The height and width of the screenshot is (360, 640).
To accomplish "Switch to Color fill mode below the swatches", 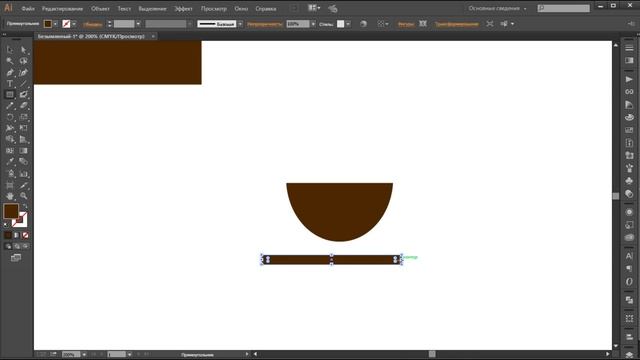I will click(8, 236).
